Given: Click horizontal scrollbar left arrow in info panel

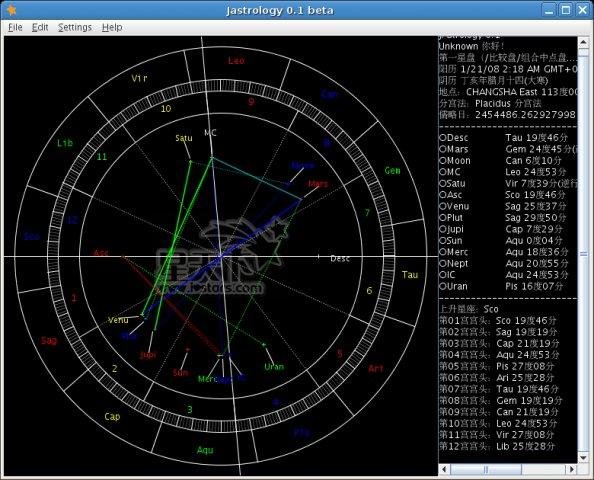Looking at the screenshot, I should pyautogui.click(x=444, y=470).
